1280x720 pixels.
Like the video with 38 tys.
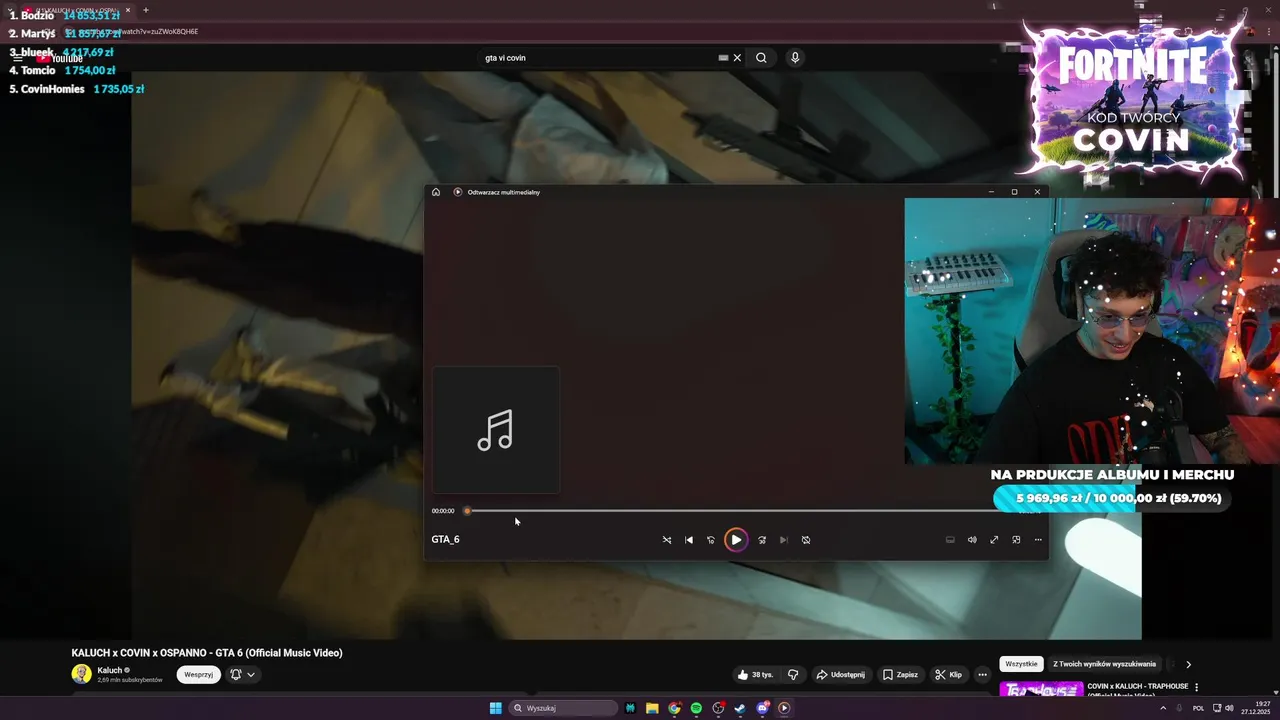(755, 675)
